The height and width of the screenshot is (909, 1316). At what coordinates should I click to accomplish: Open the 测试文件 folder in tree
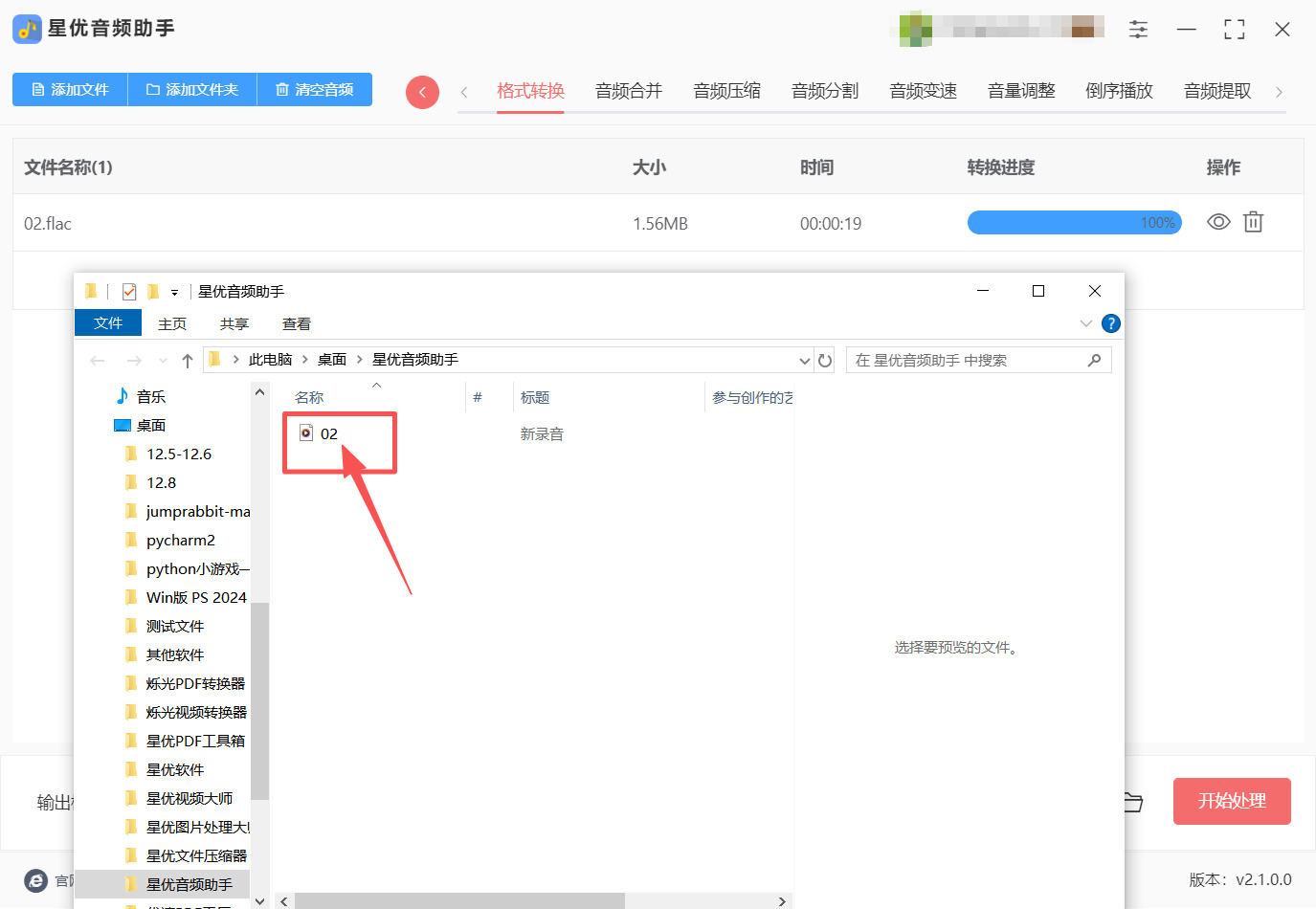[x=175, y=626]
